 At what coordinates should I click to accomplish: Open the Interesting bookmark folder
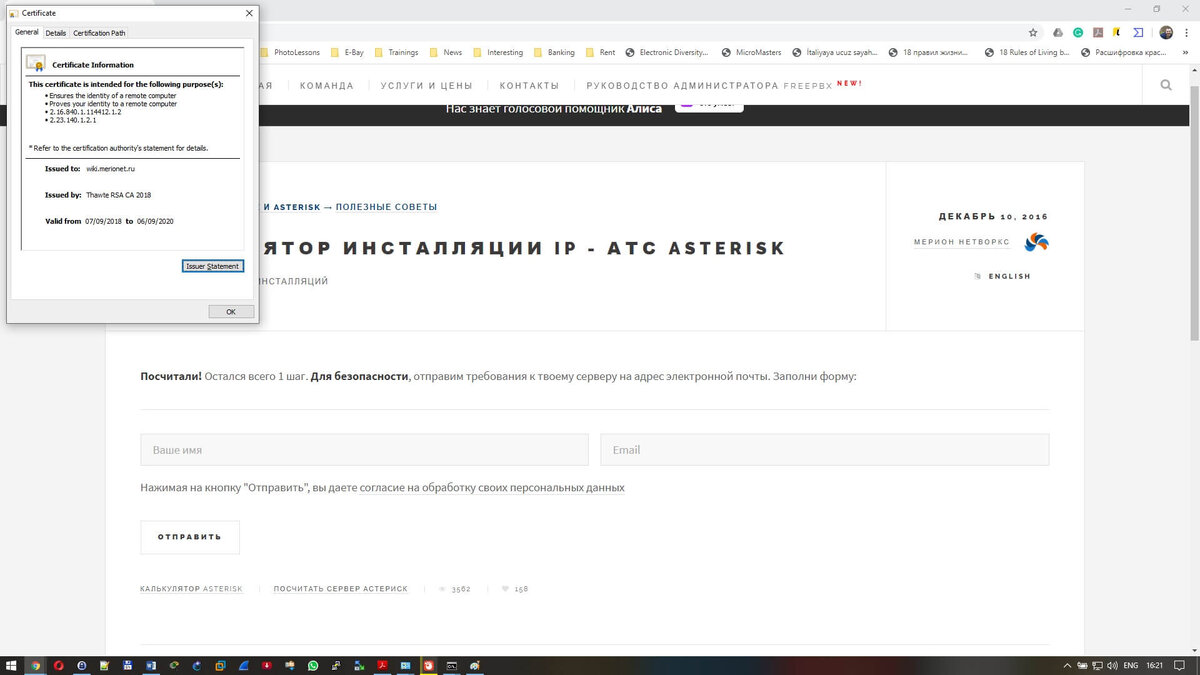[498, 52]
